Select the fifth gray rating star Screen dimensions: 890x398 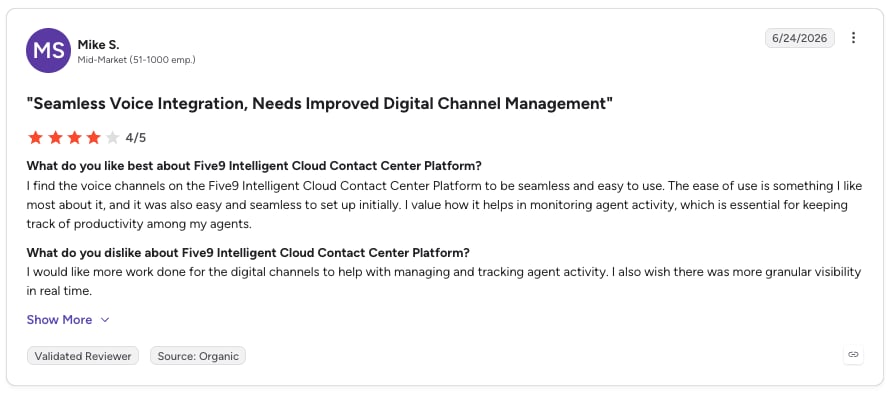coord(113,137)
